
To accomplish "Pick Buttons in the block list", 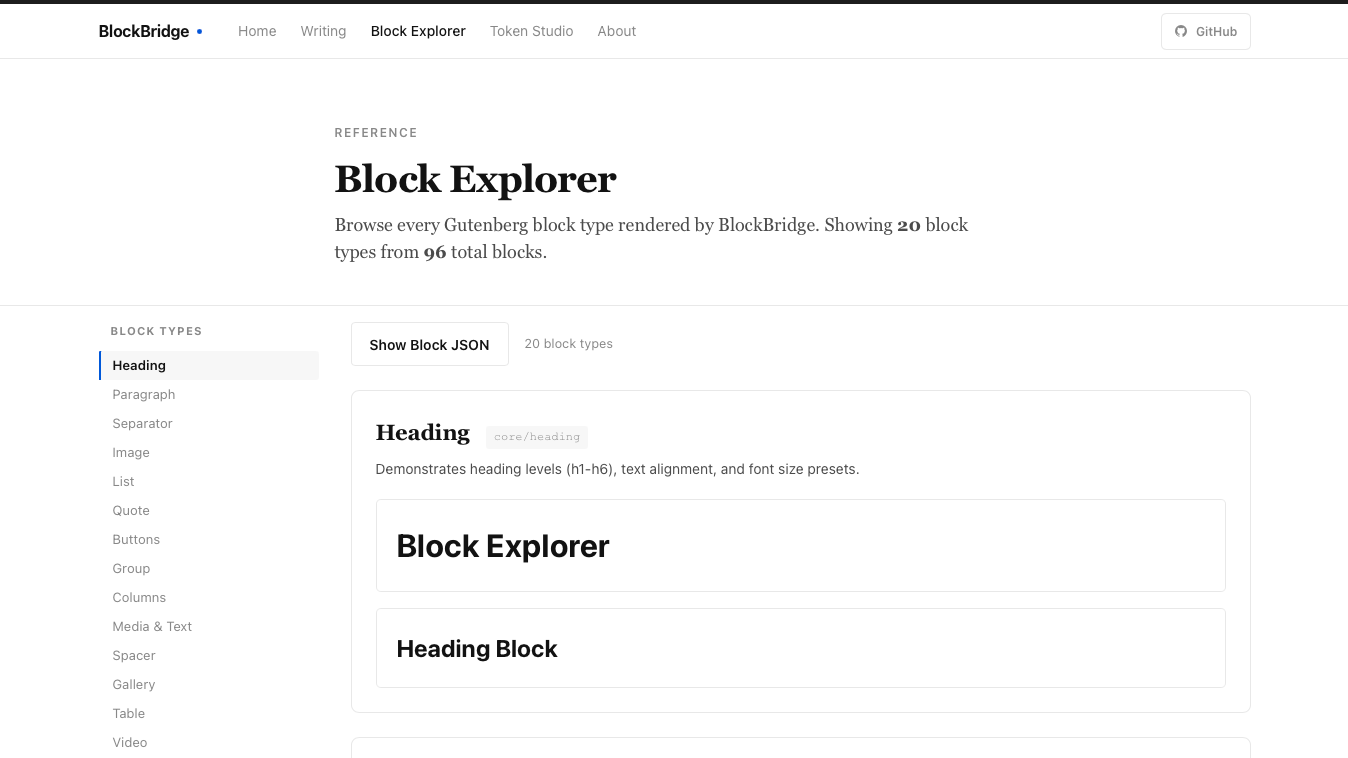I will point(136,539).
